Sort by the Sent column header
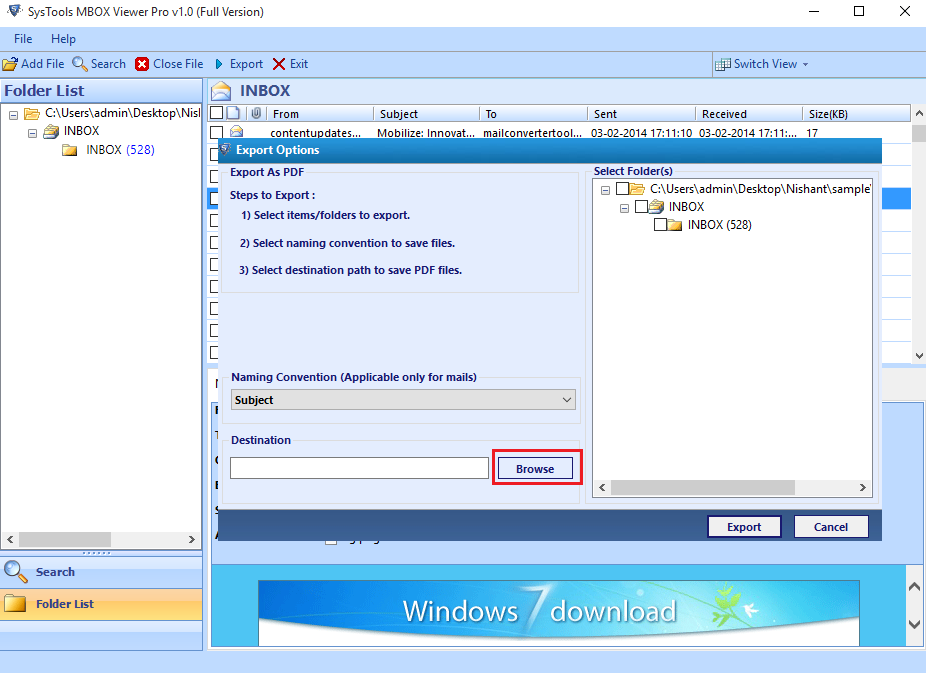Viewport: 926px width, 673px height. (x=642, y=113)
